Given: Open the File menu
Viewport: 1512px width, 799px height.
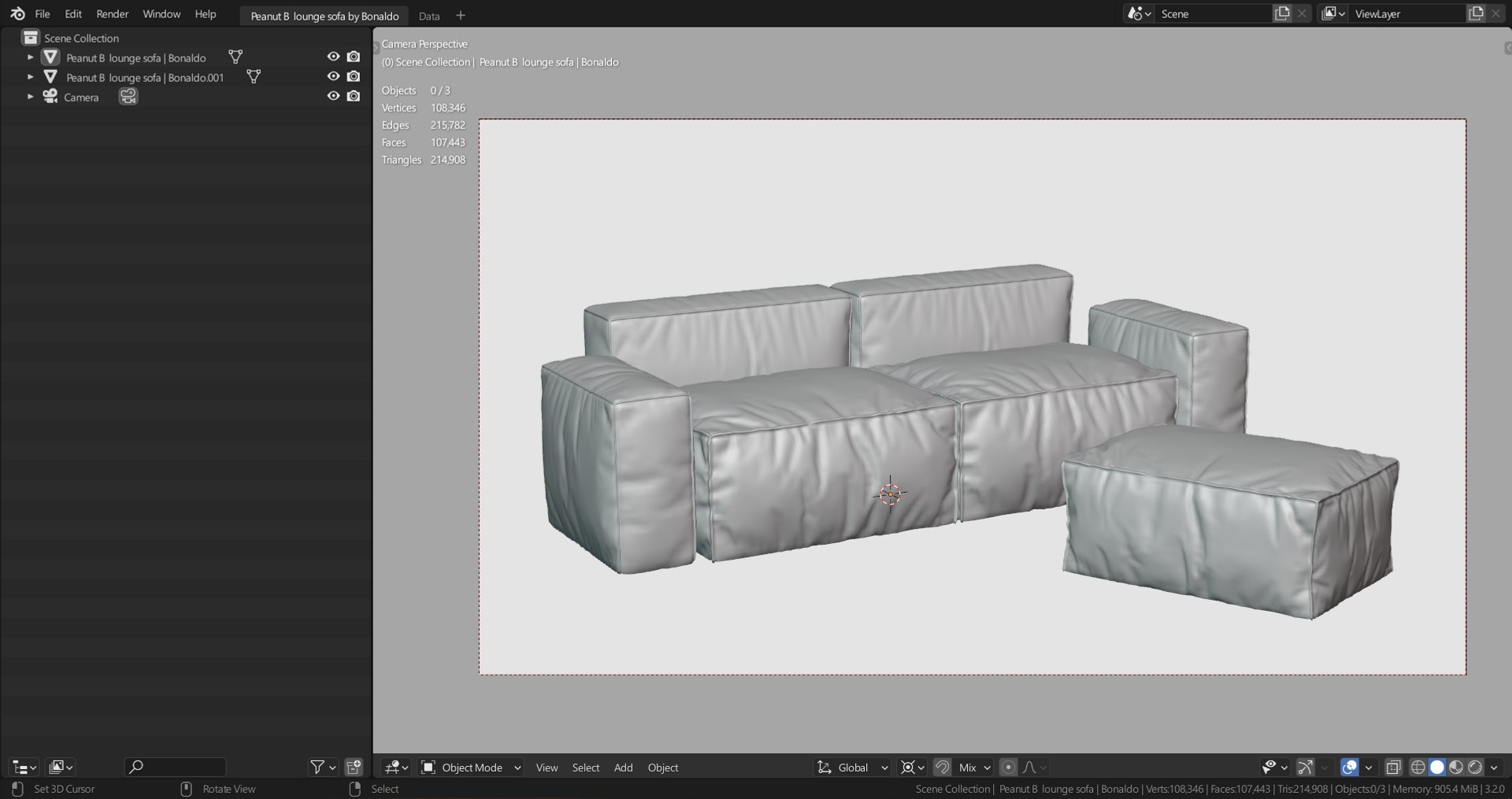Looking at the screenshot, I should point(43,14).
